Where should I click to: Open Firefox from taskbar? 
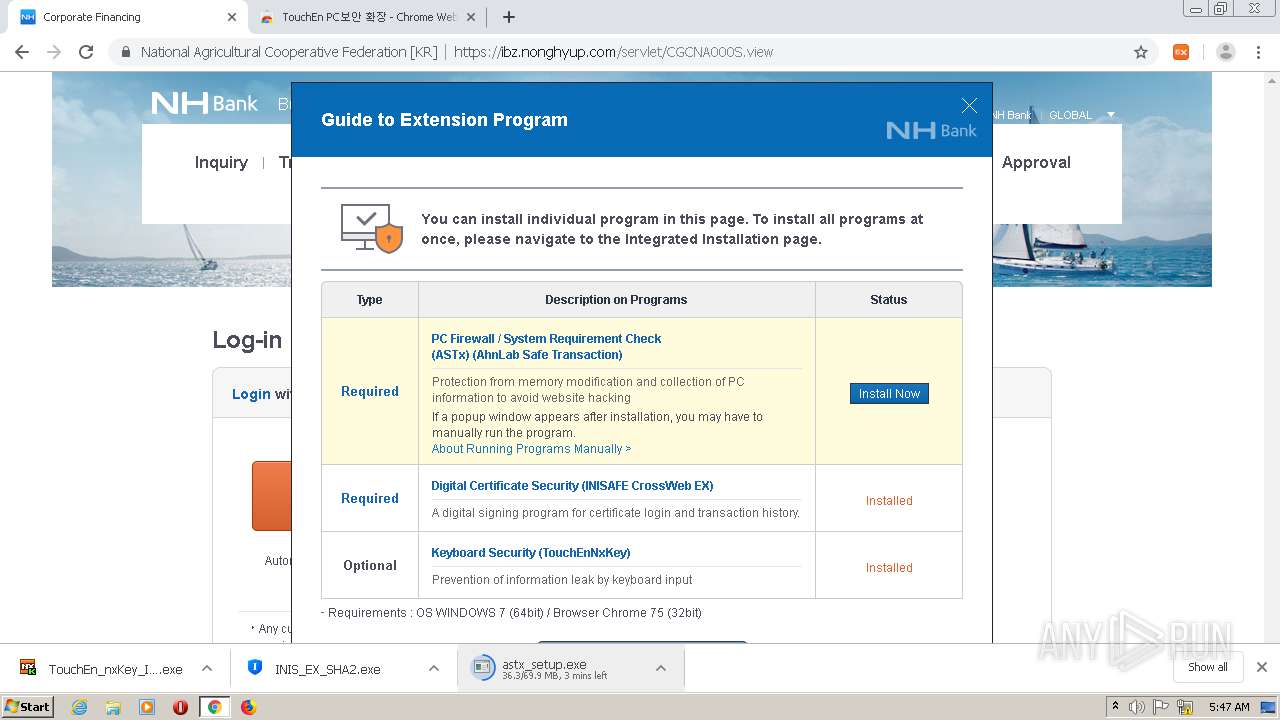pos(248,707)
